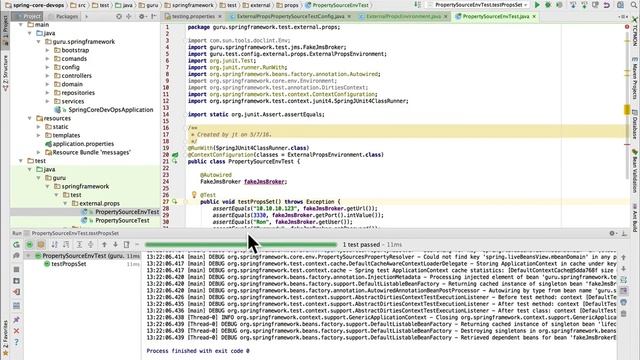Rerun the test in Run panel
This screenshot has width=640, height=360.
pyautogui.click(x=16, y=244)
